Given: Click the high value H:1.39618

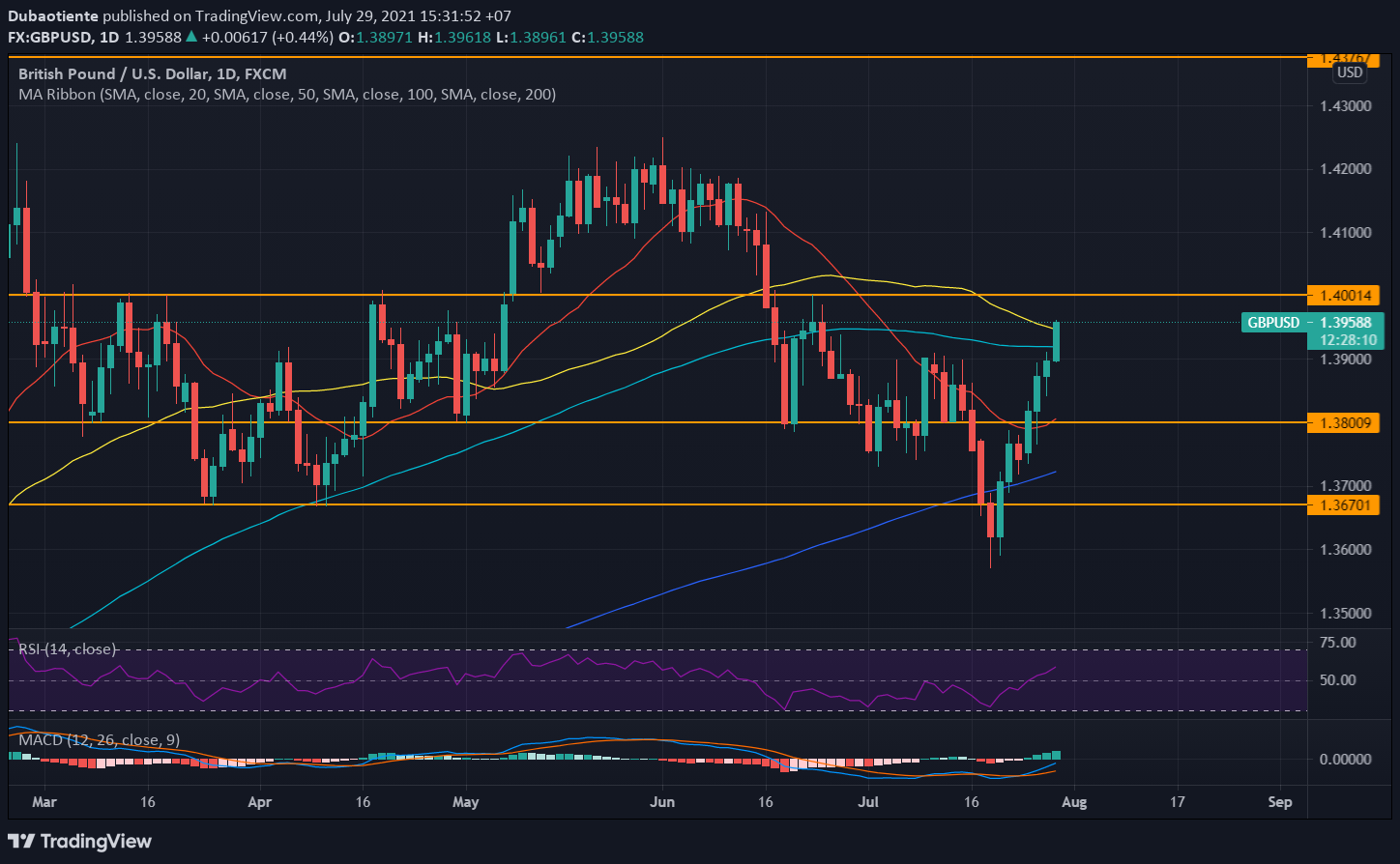Looking at the screenshot, I should pyautogui.click(x=452, y=37).
